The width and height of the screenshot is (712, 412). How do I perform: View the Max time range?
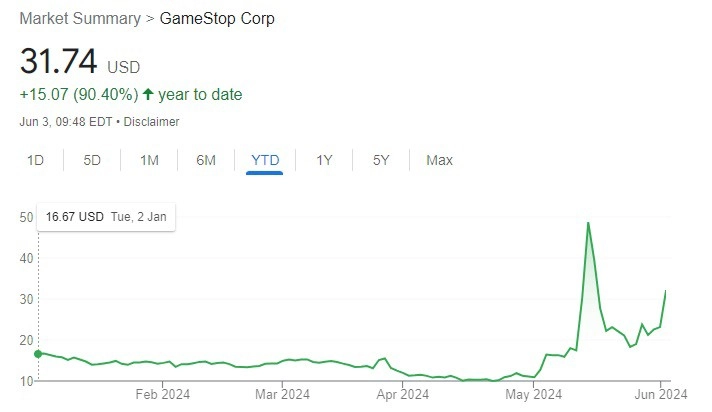coord(439,160)
